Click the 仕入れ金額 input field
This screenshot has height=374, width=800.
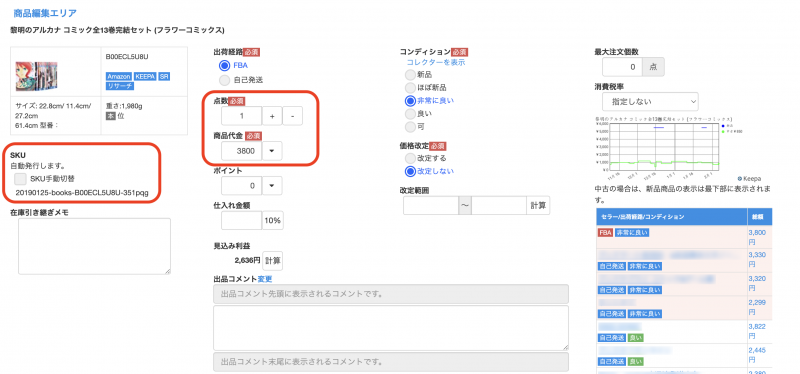click(241, 220)
